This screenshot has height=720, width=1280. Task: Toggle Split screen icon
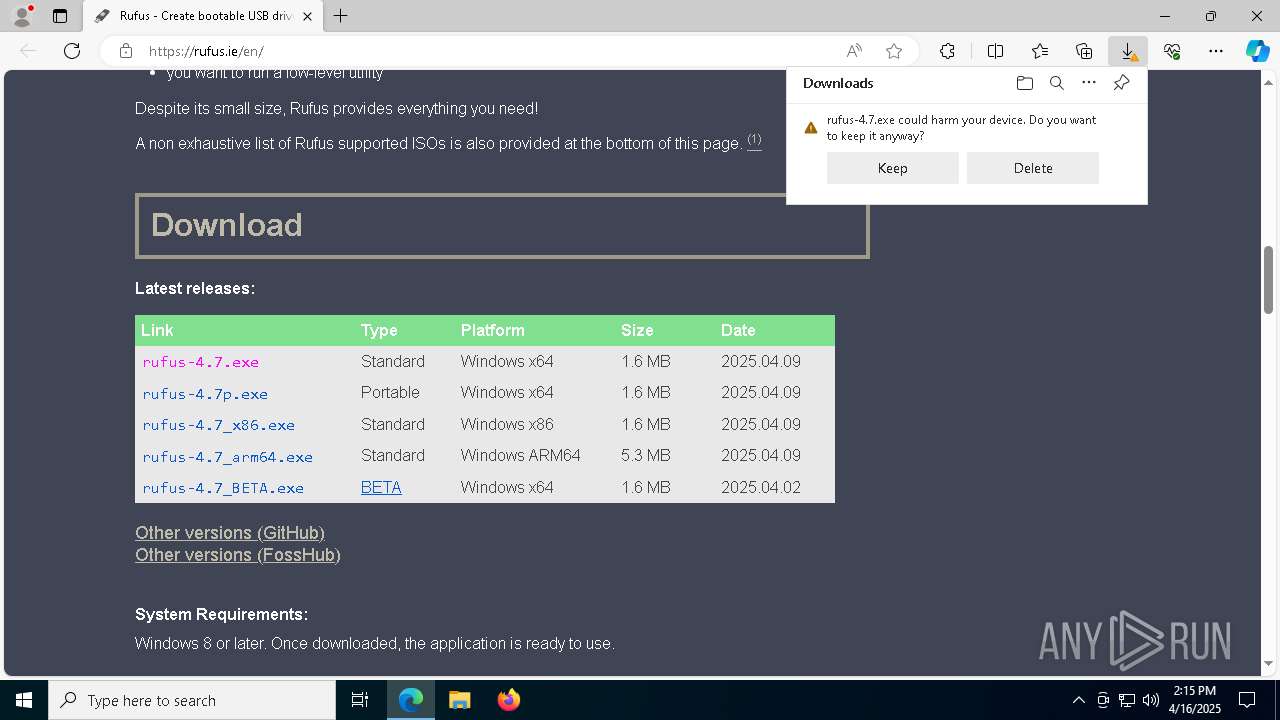pos(995,51)
